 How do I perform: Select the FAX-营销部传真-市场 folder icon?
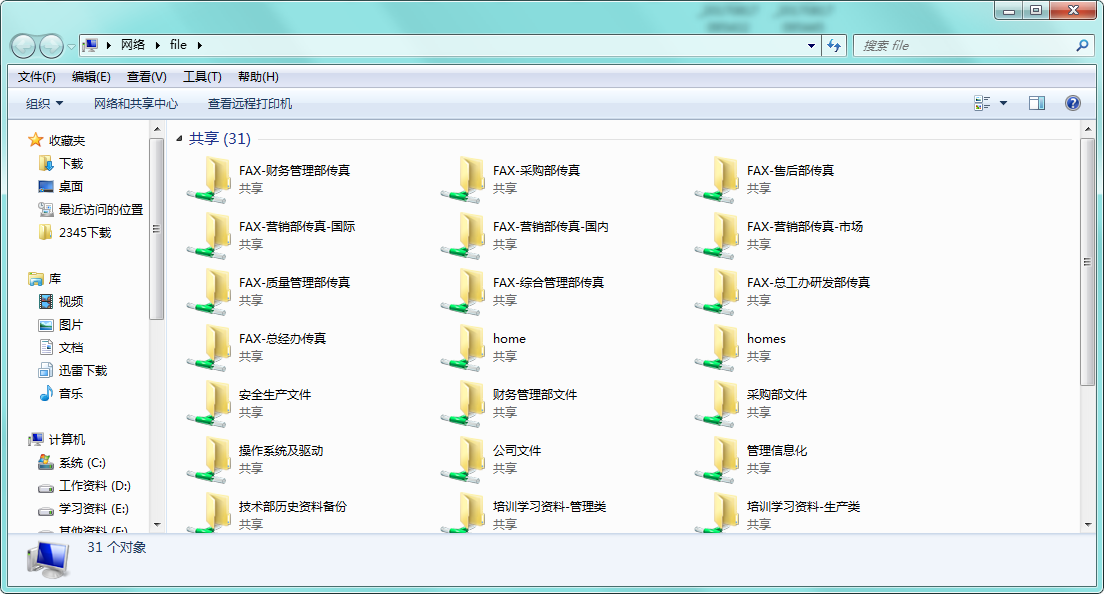(x=717, y=236)
